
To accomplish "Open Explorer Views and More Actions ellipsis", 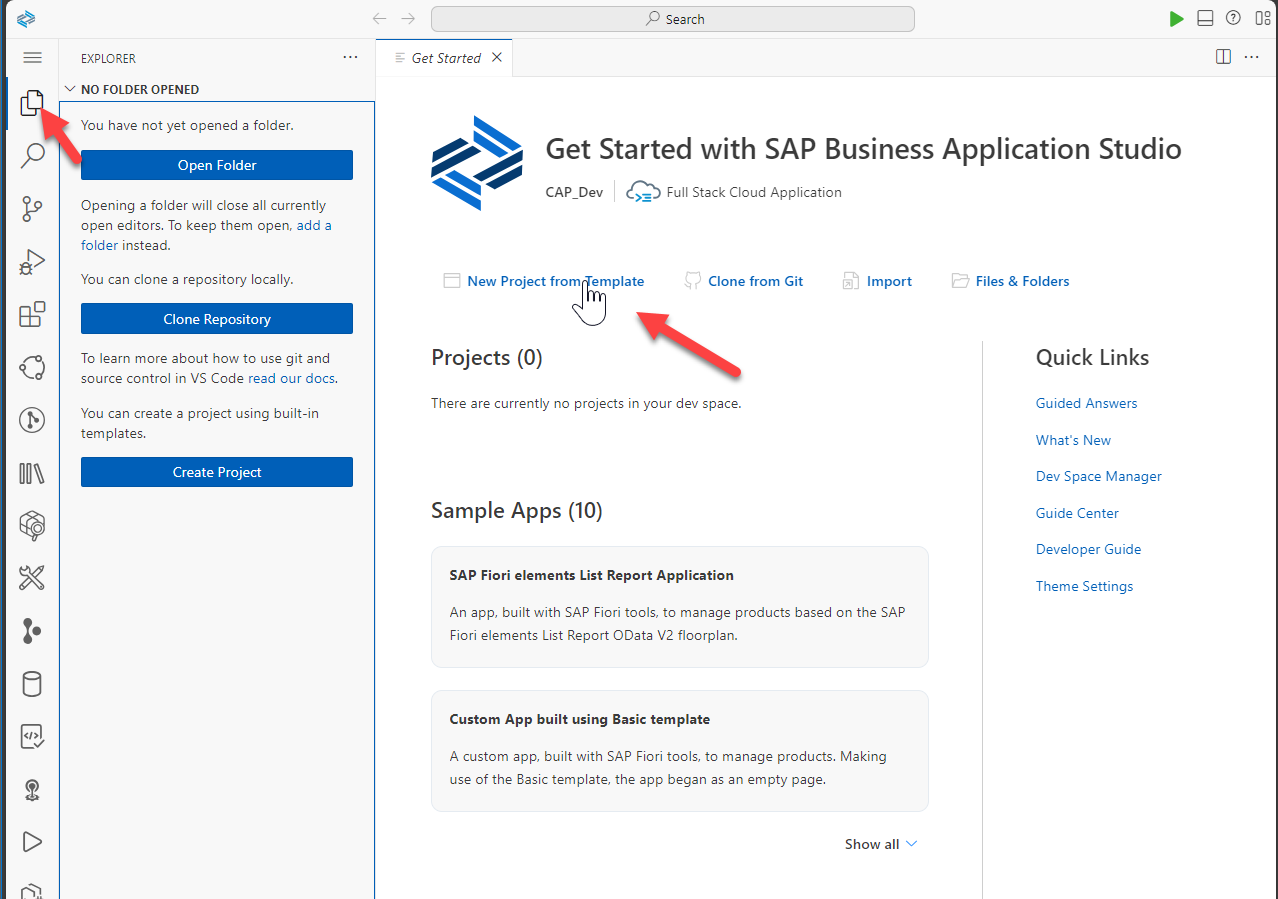I will (x=350, y=57).
